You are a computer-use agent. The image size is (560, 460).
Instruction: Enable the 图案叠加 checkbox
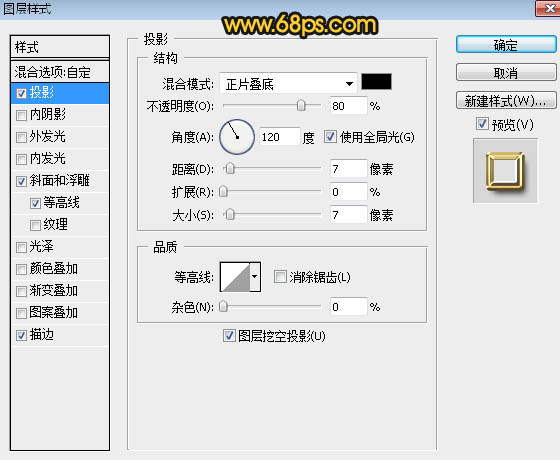[x=21, y=313]
